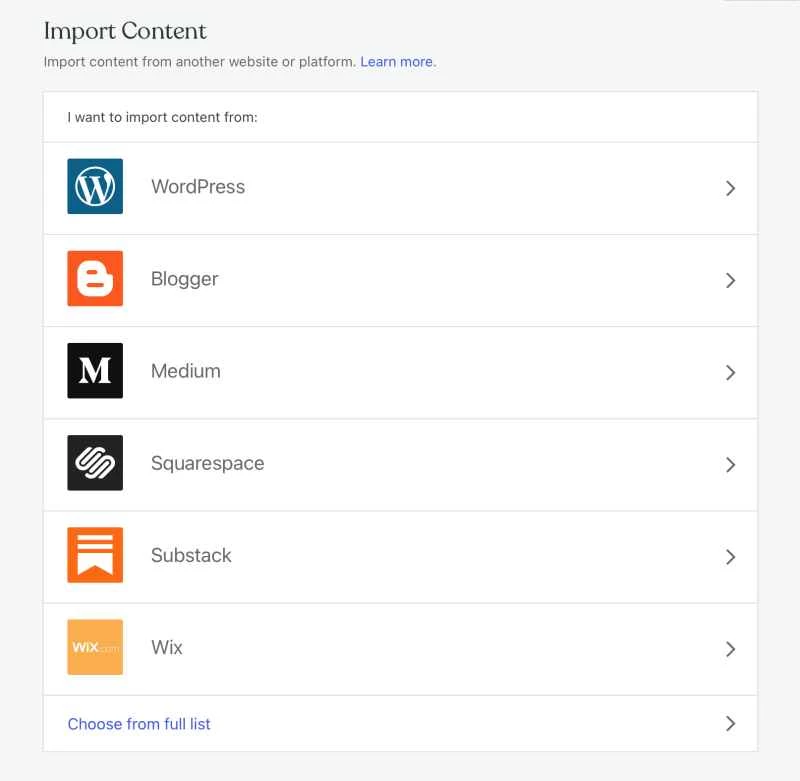Choose the Substack import row
The image size is (800, 781).
(x=400, y=557)
